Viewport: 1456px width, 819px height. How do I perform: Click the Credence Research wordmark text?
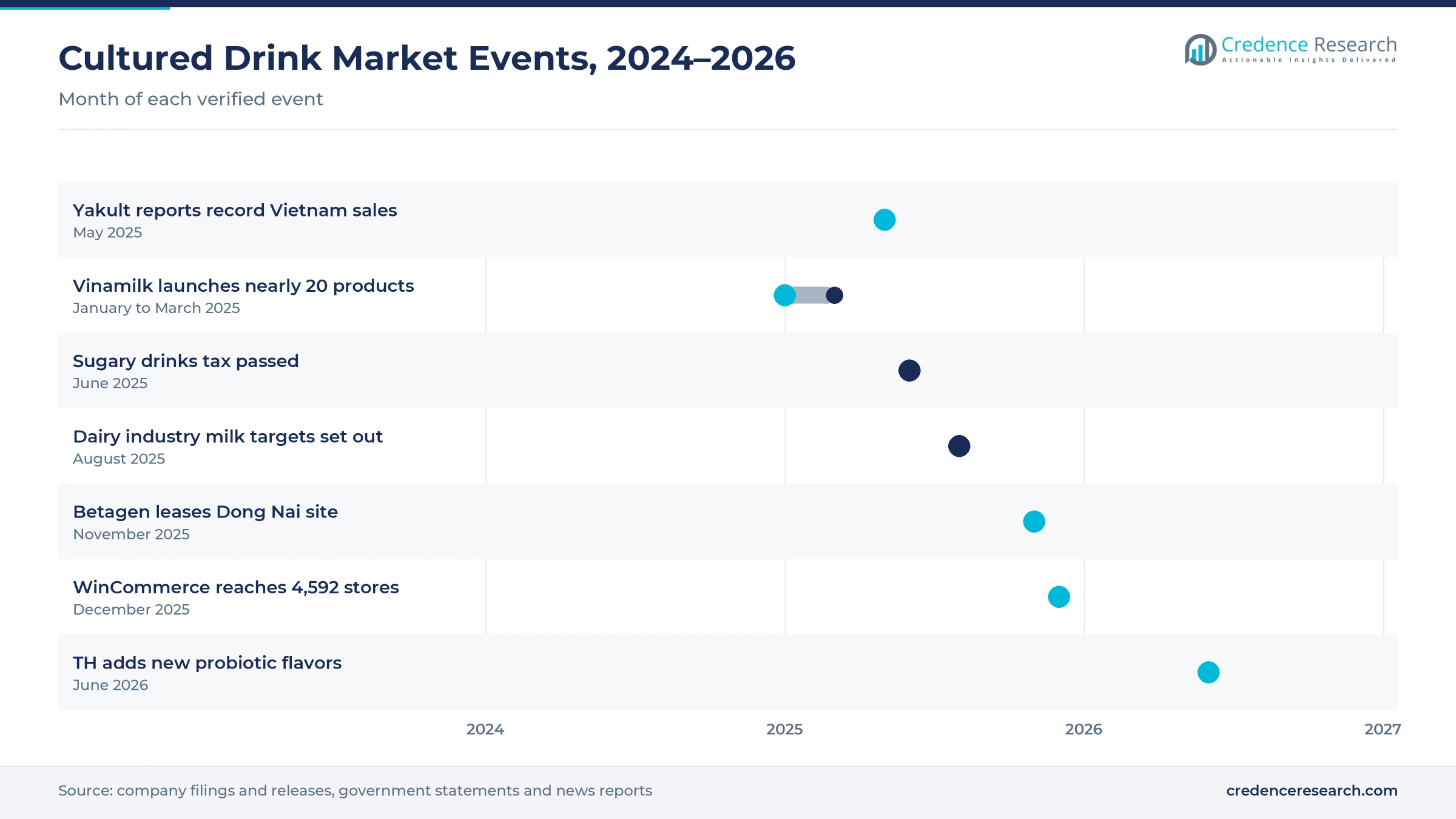coord(1309,44)
